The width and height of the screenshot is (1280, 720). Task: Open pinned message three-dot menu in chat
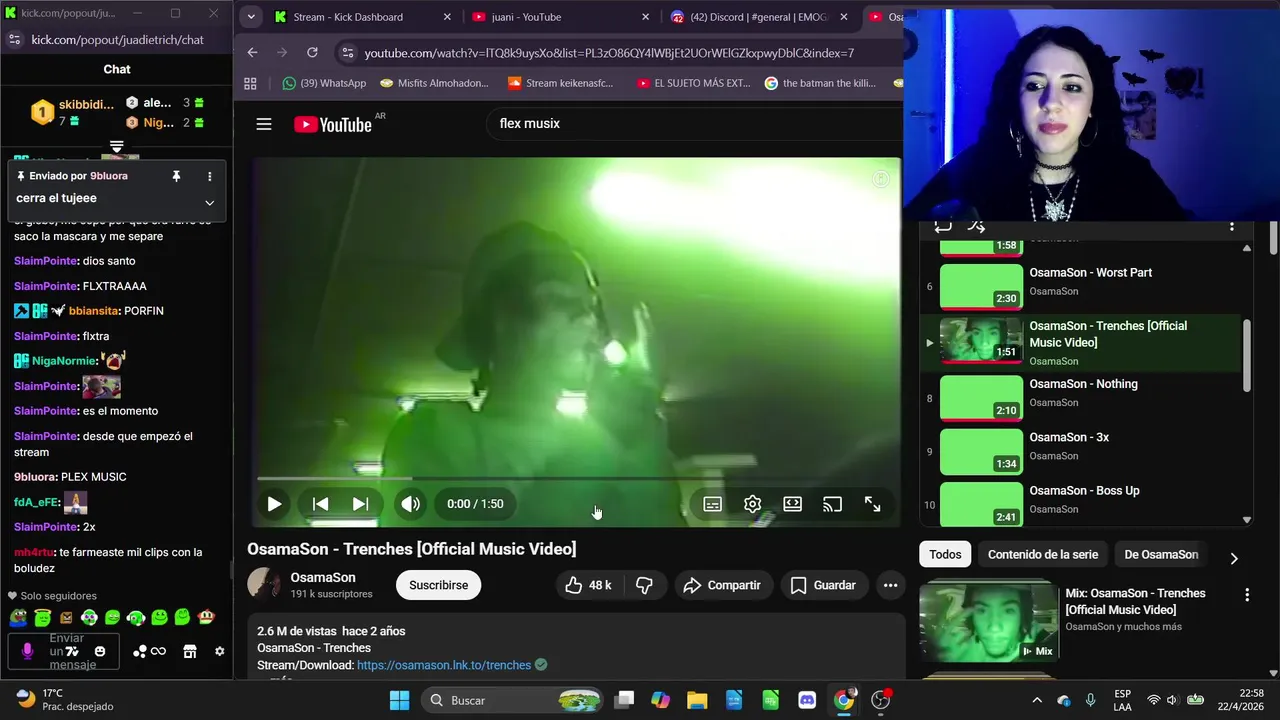coord(209,176)
